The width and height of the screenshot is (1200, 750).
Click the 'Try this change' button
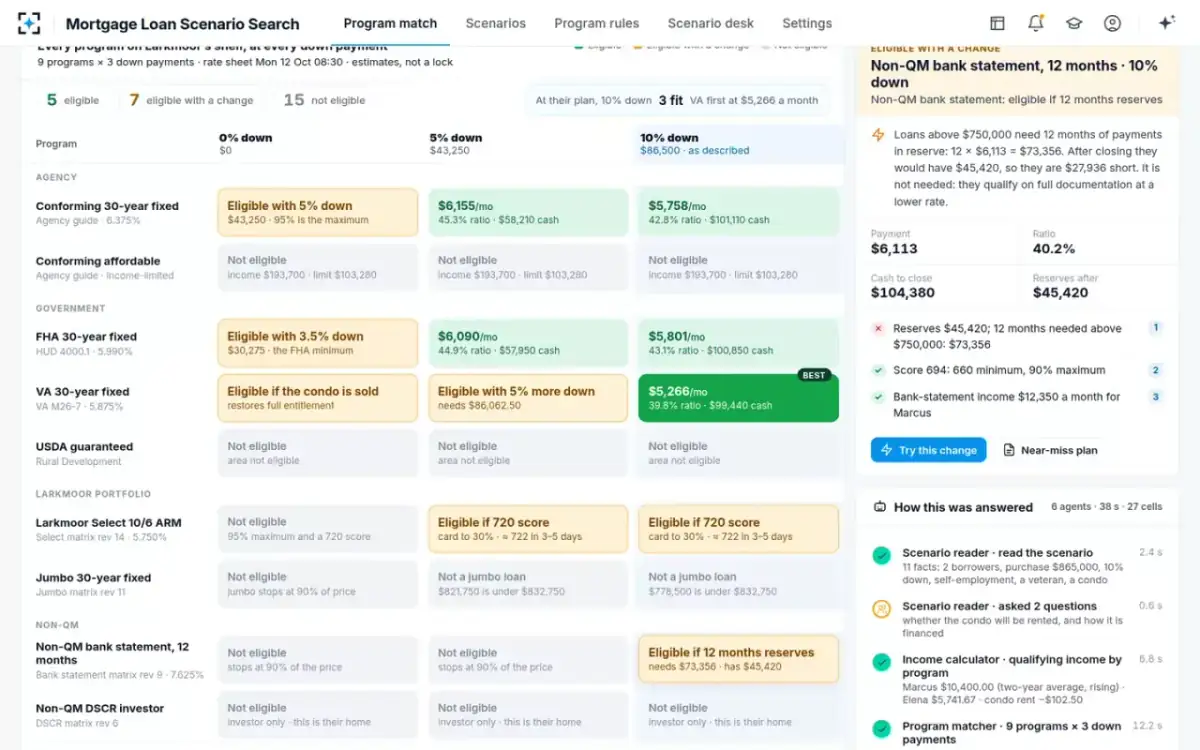pyautogui.click(x=928, y=450)
